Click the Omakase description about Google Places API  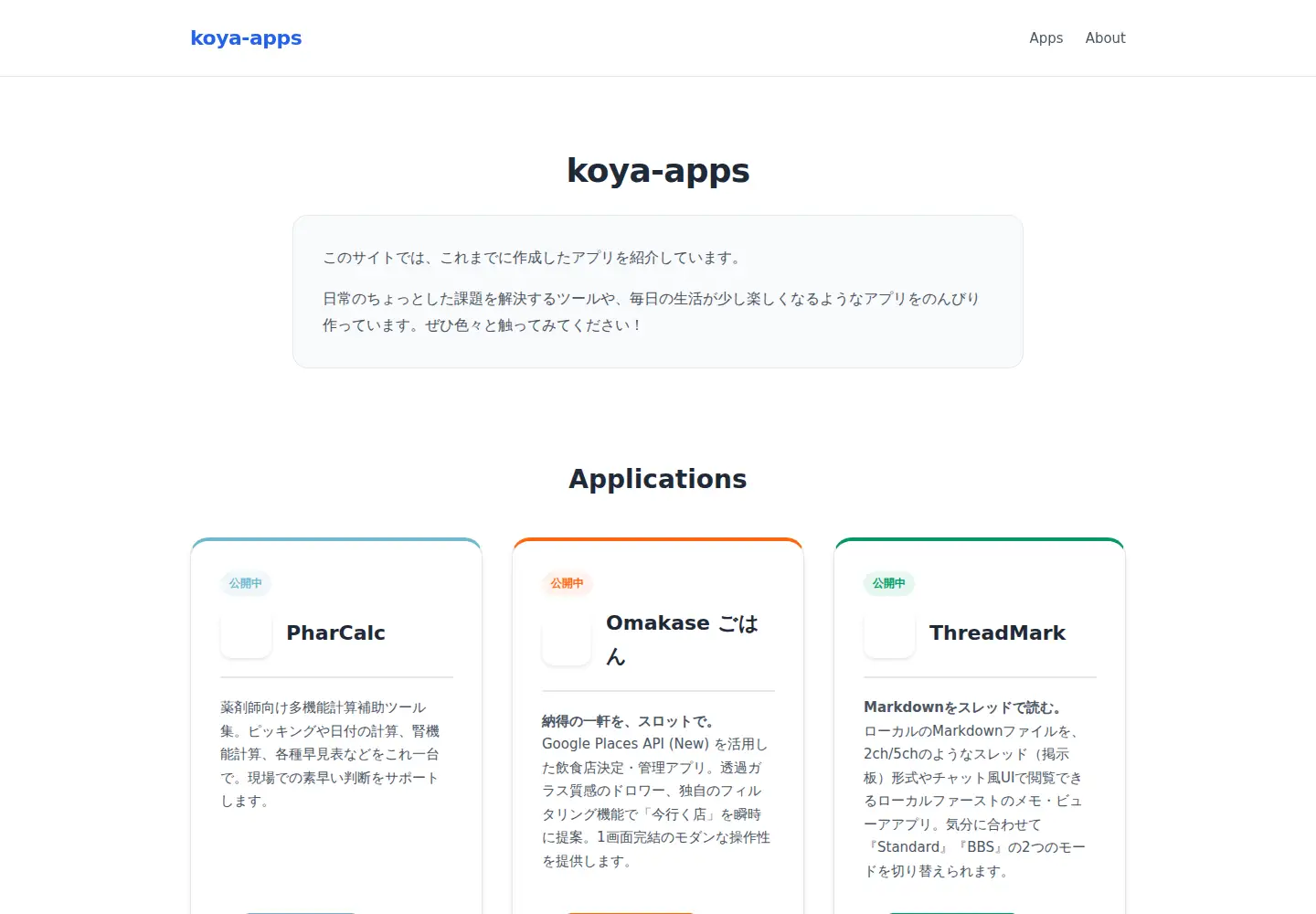click(x=656, y=802)
